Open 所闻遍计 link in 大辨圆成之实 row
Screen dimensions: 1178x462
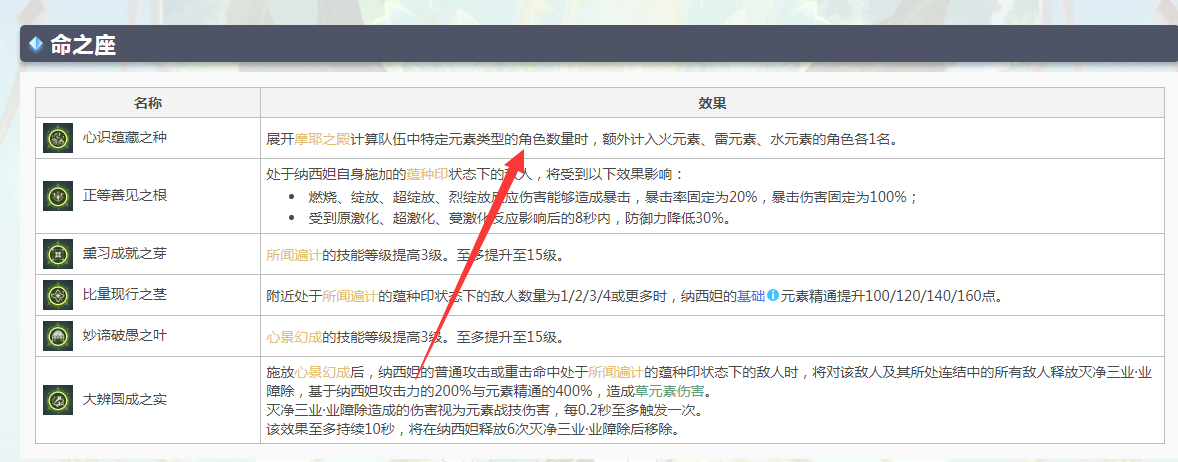tap(616, 372)
